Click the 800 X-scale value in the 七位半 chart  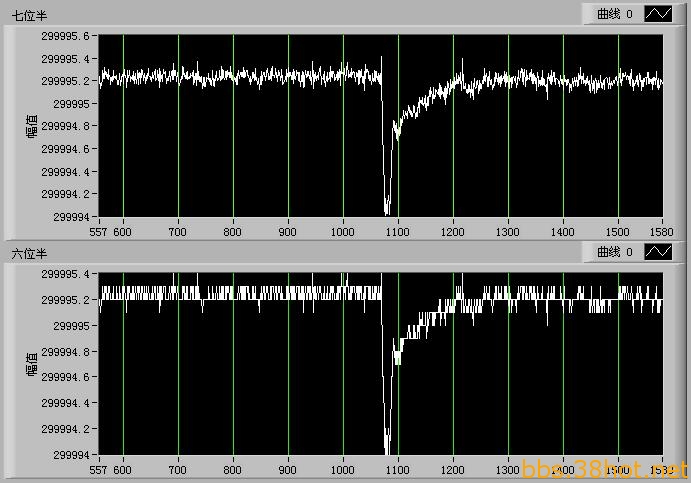(x=232, y=232)
